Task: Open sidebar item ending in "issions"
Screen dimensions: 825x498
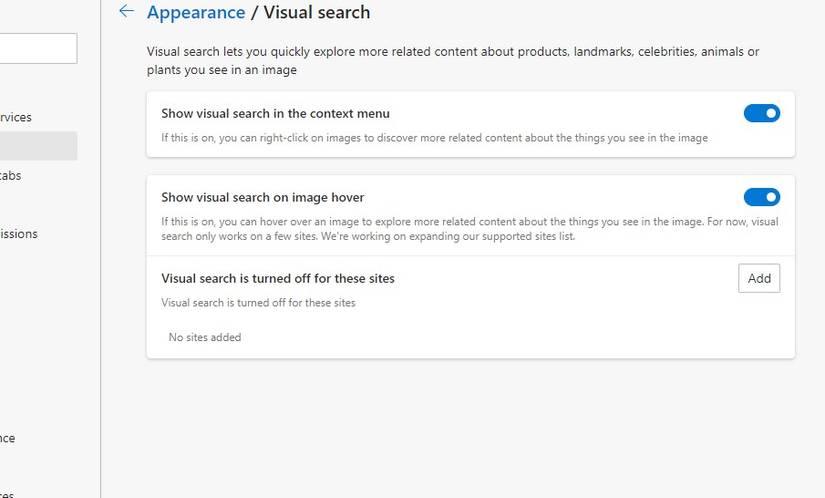Action: 19,234
